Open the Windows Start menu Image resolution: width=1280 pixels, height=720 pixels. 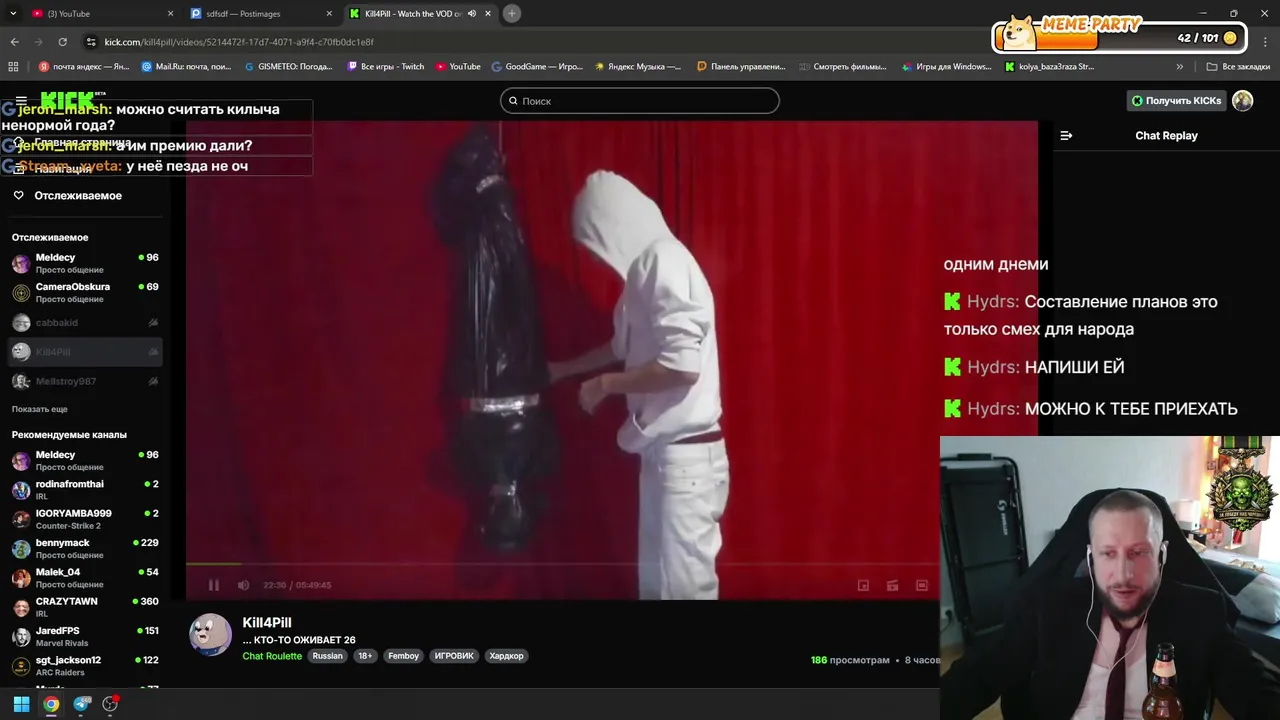click(21, 704)
